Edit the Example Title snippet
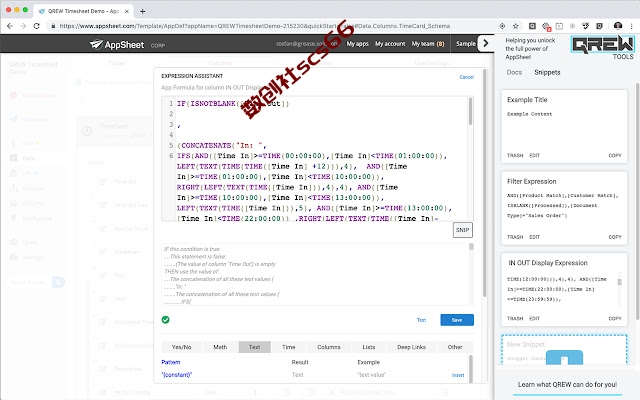The width and height of the screenshot is (640, 400). (535, 156)
